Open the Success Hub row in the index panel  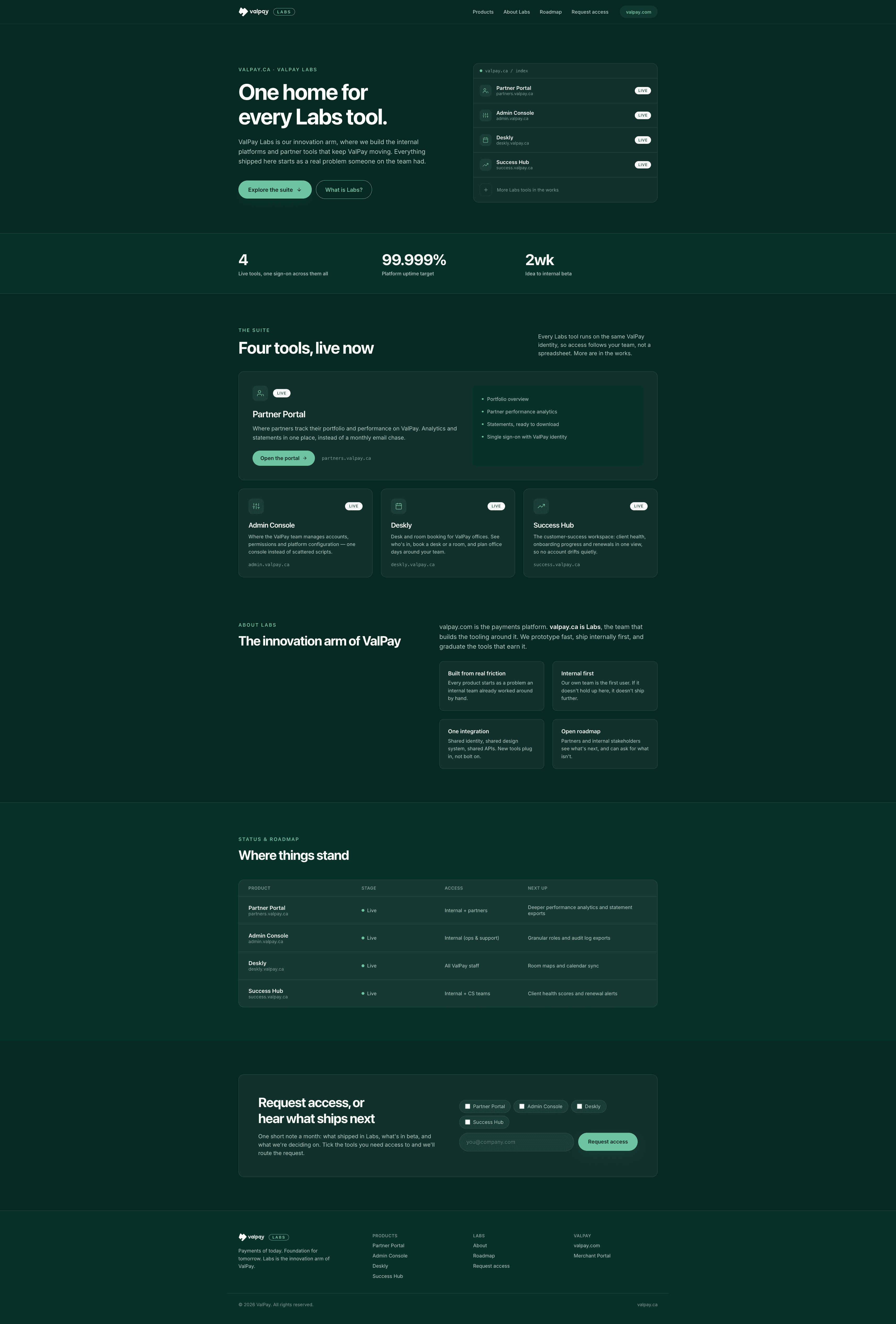[x=565, y=165]
